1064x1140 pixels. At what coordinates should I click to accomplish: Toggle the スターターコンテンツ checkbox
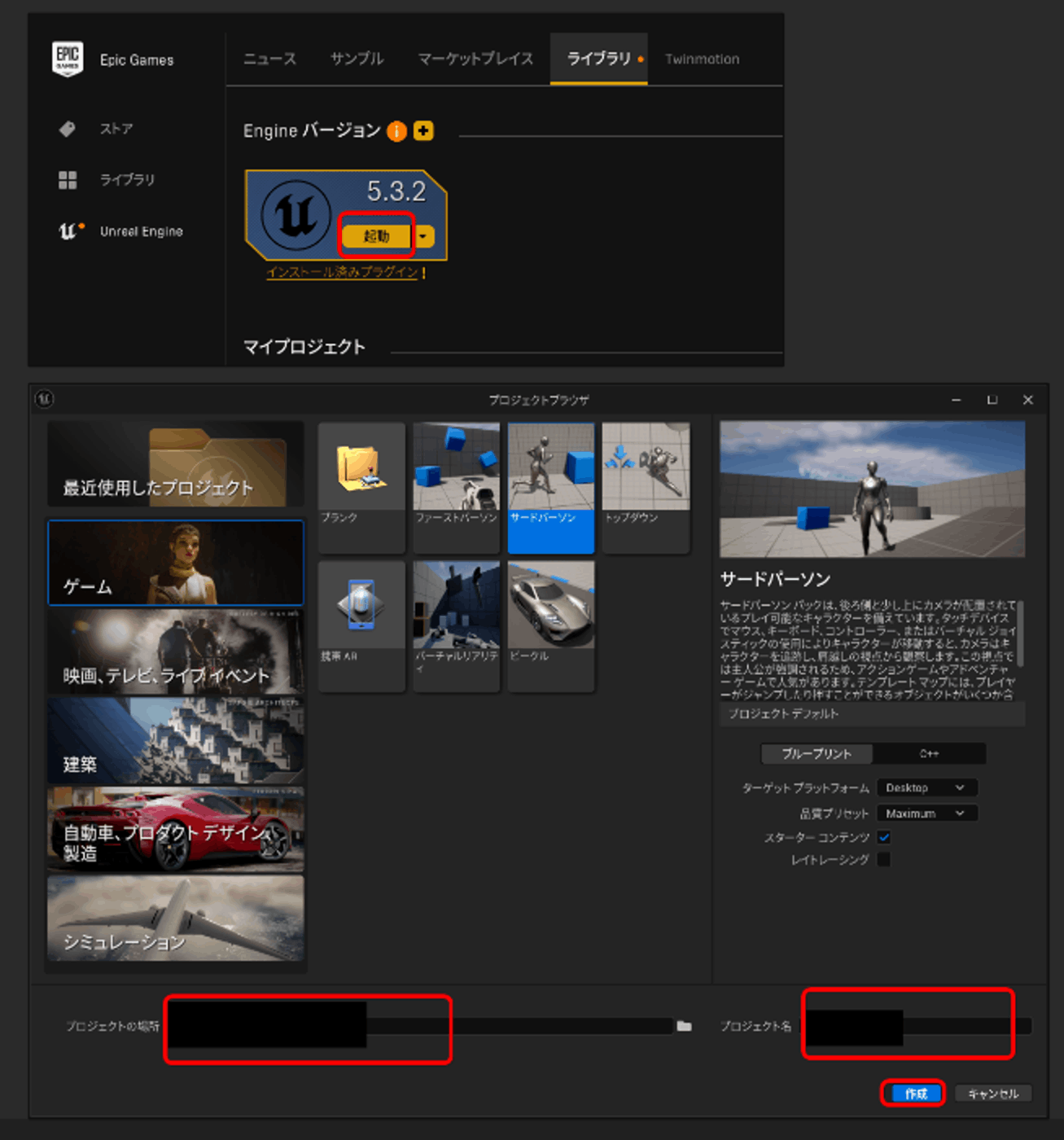click(x=884, y=837)
